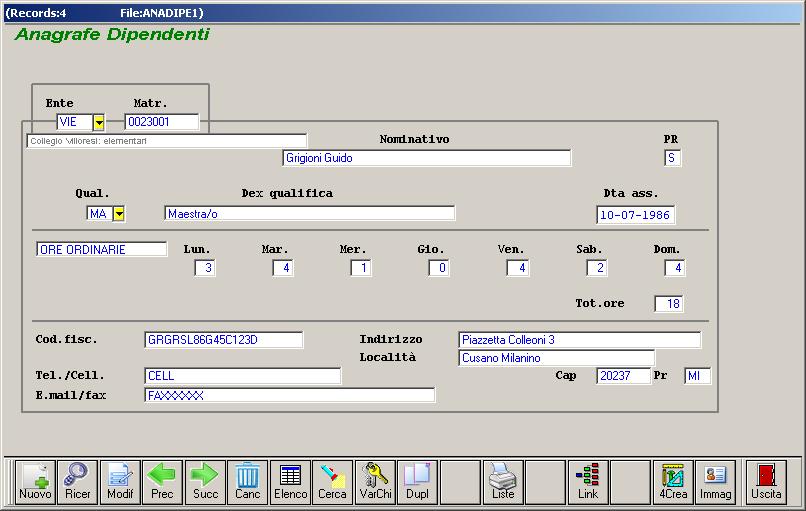Click the Nominativo field Grigioni Guido
The width and height of the screenshot is (806, 511).
(427, 158)
